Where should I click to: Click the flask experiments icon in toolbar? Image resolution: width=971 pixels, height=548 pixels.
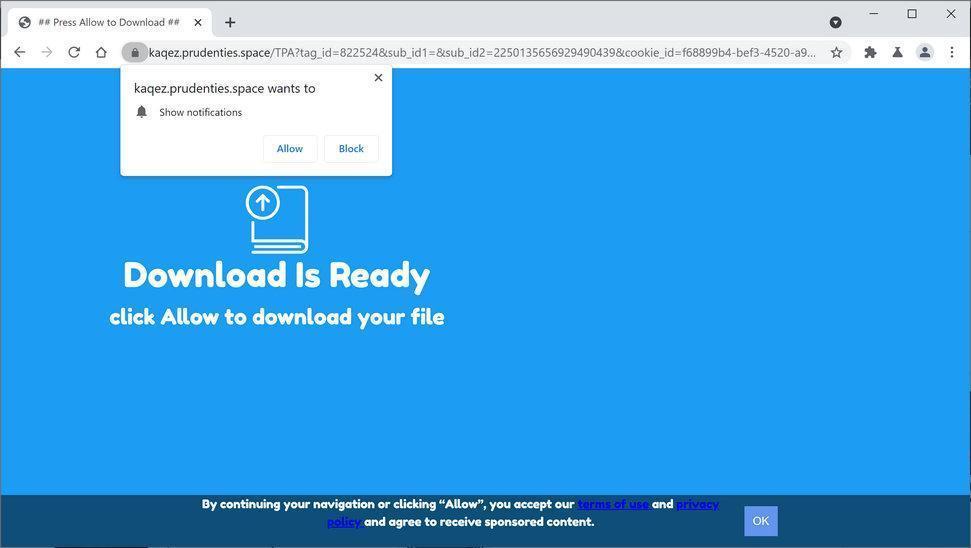(897, 53)
